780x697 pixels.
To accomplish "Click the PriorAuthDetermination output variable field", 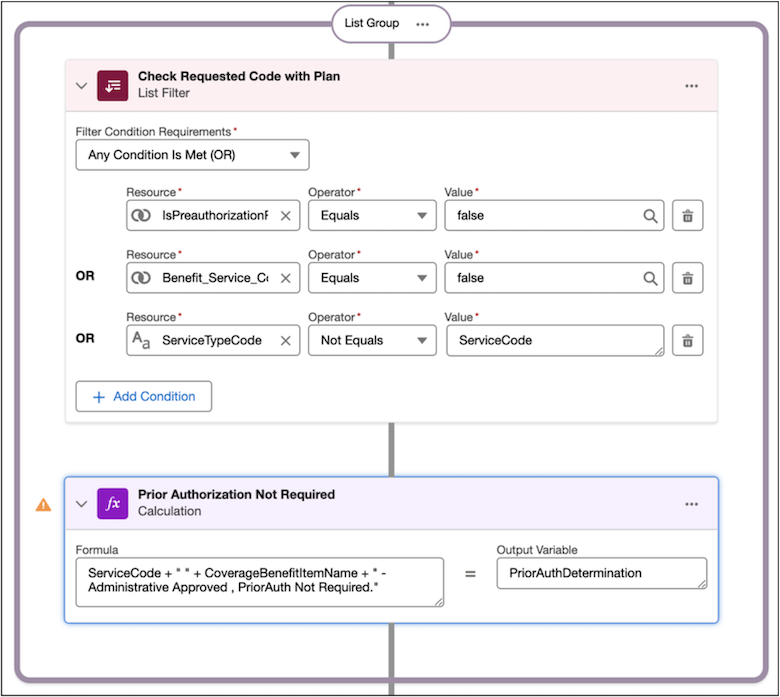I will [602, 573].
